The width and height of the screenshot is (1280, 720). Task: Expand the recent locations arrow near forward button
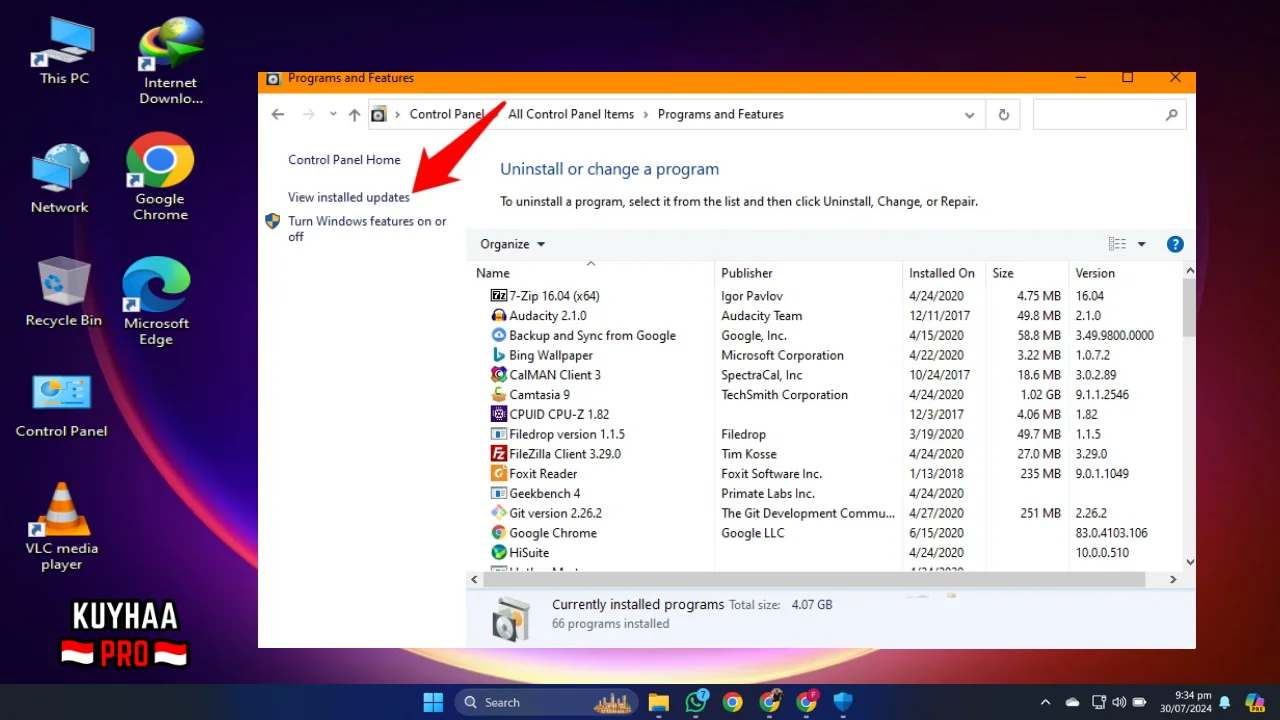(x=334, y=115)
